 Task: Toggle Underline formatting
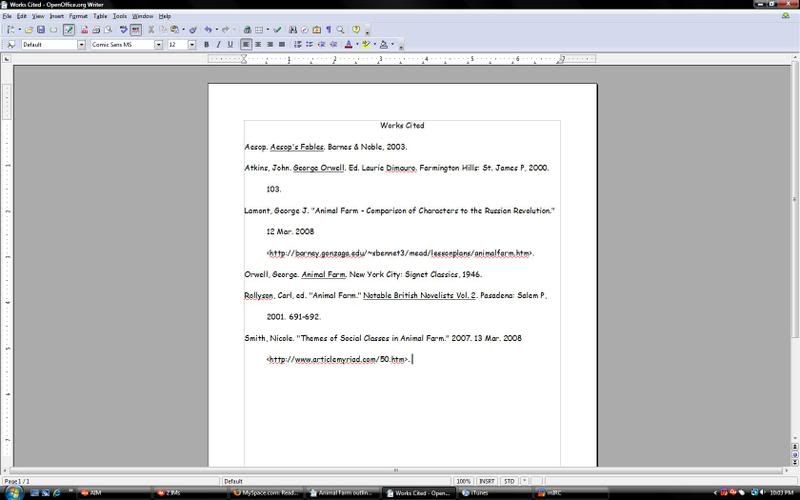[231, 44]
